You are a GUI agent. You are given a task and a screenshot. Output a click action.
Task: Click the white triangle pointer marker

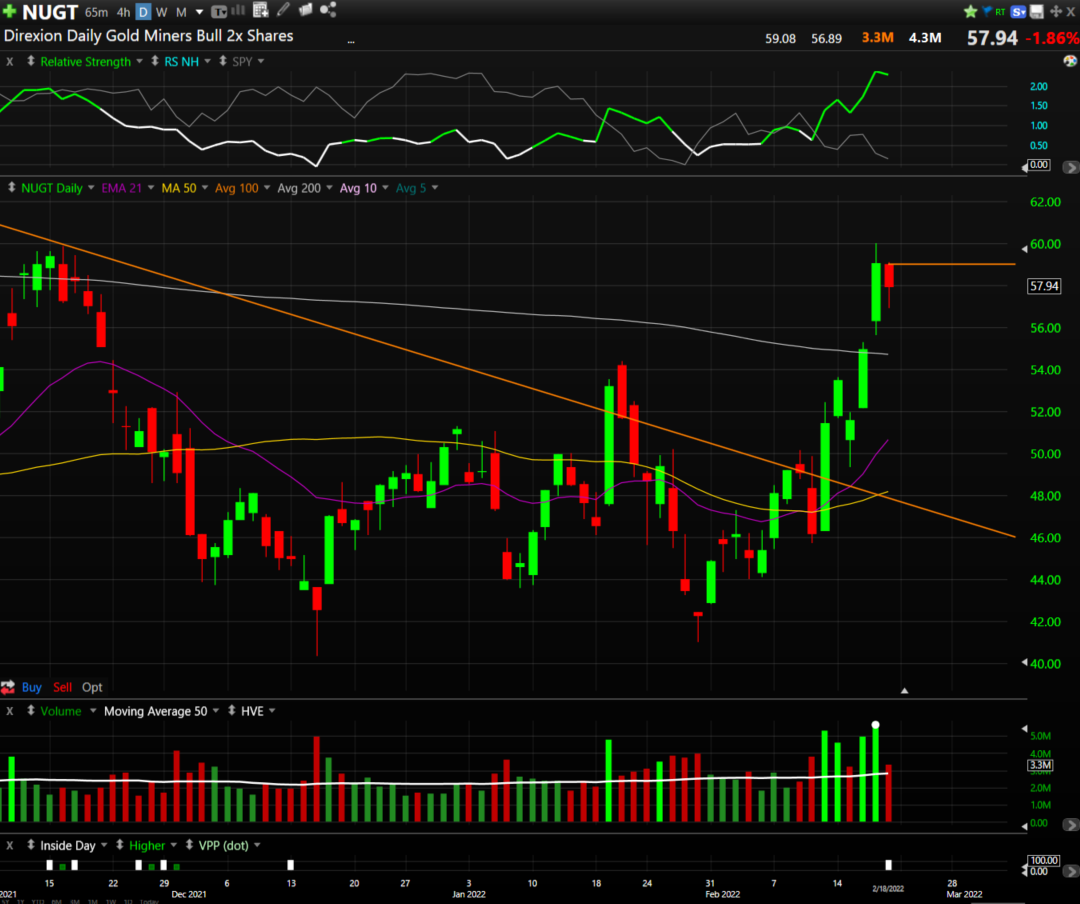904,690
